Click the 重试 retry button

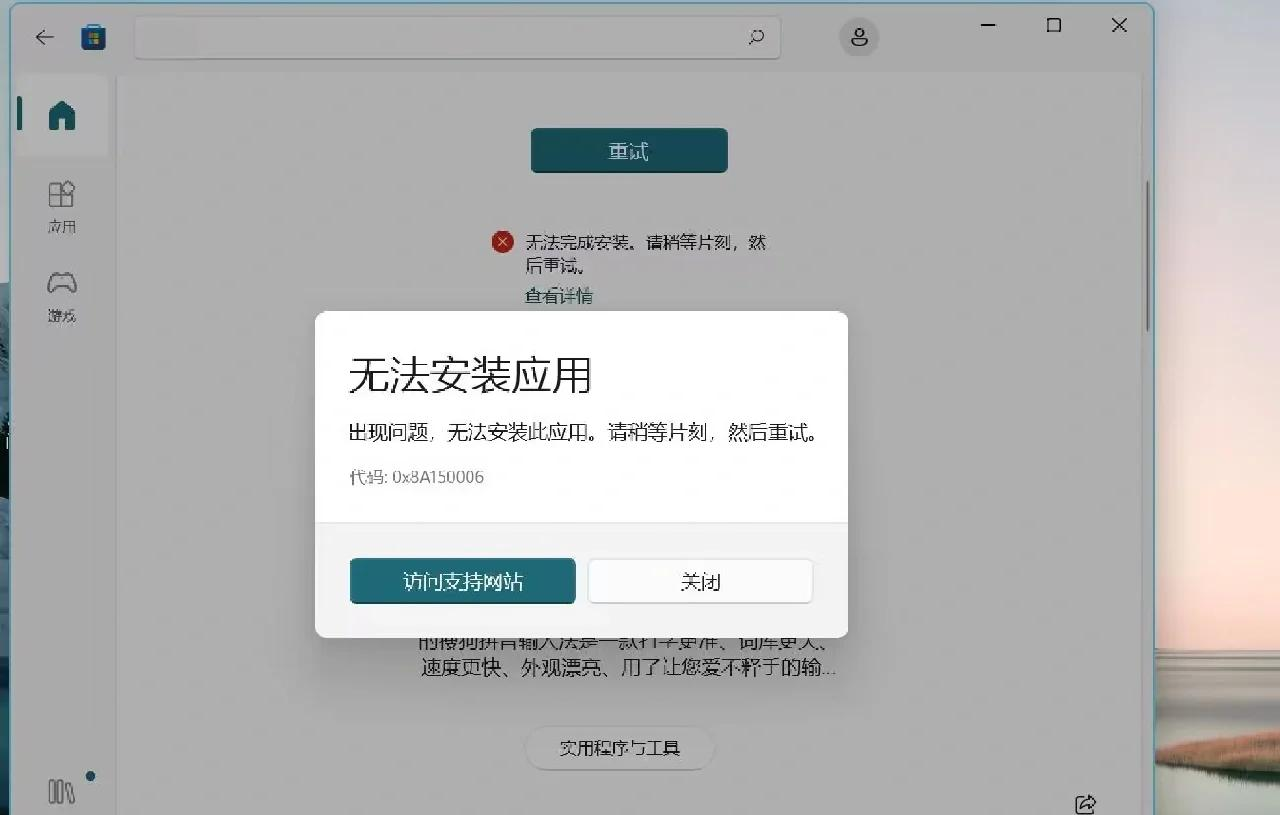click(x=629, y=151)
